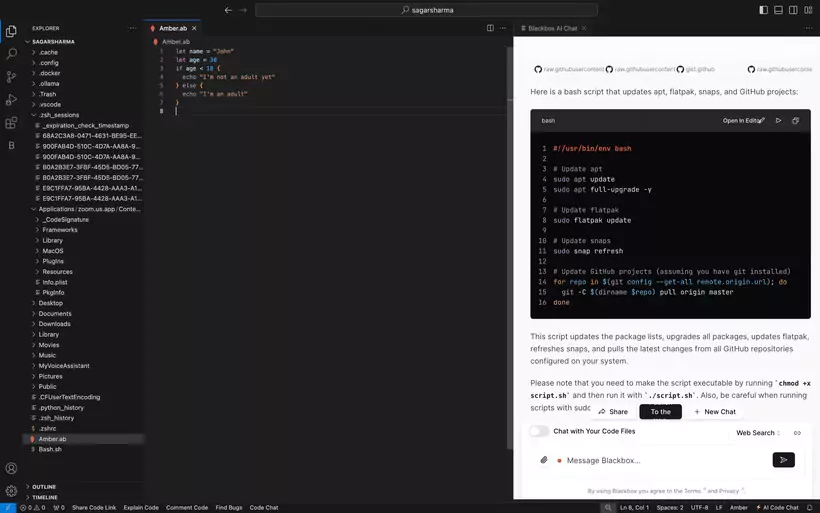Attach a file to Blackbox message

pos(544,460)
